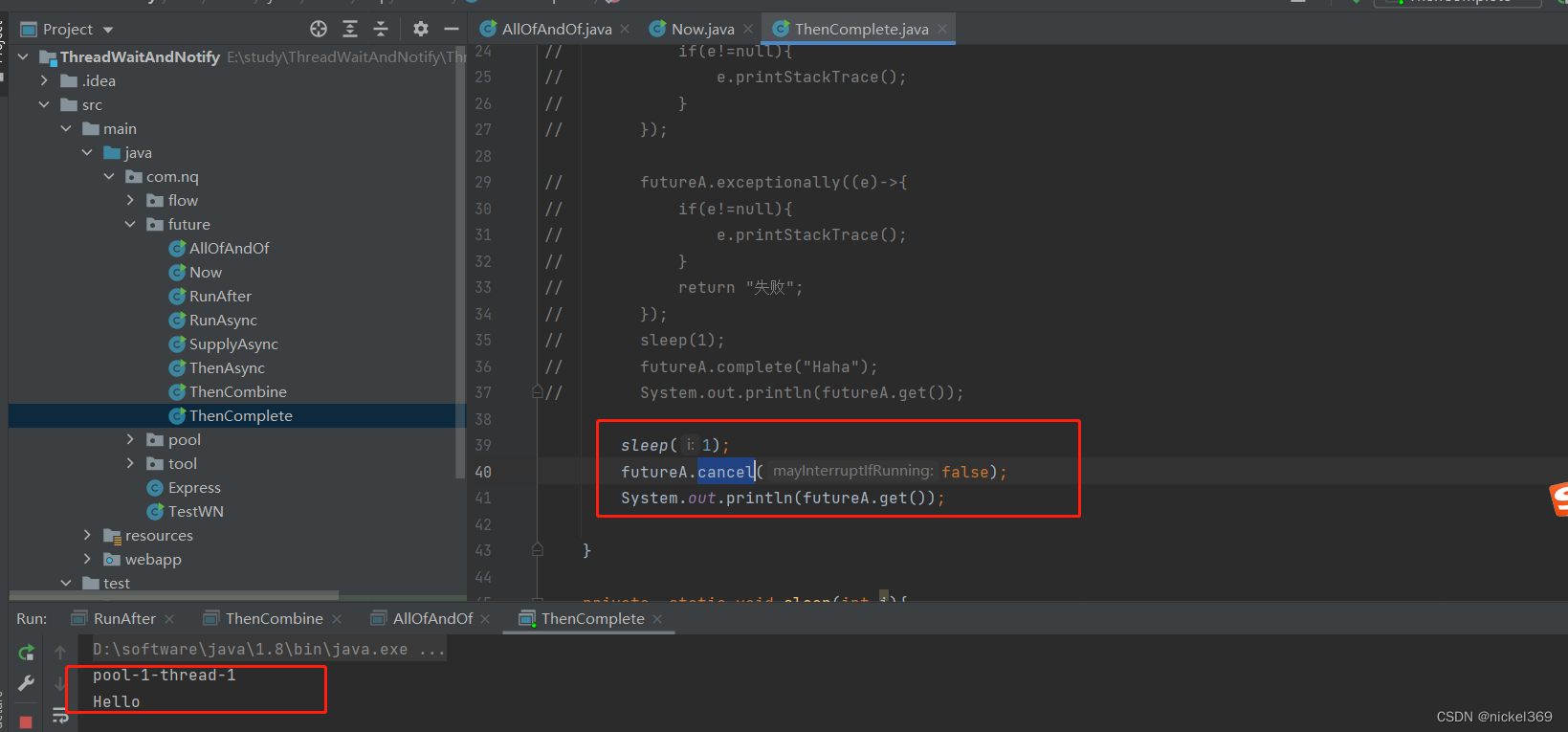This screenshot has width=1568, height=732.
Task: Click the Rerun green arrow in Run panel
Action: 27,653
